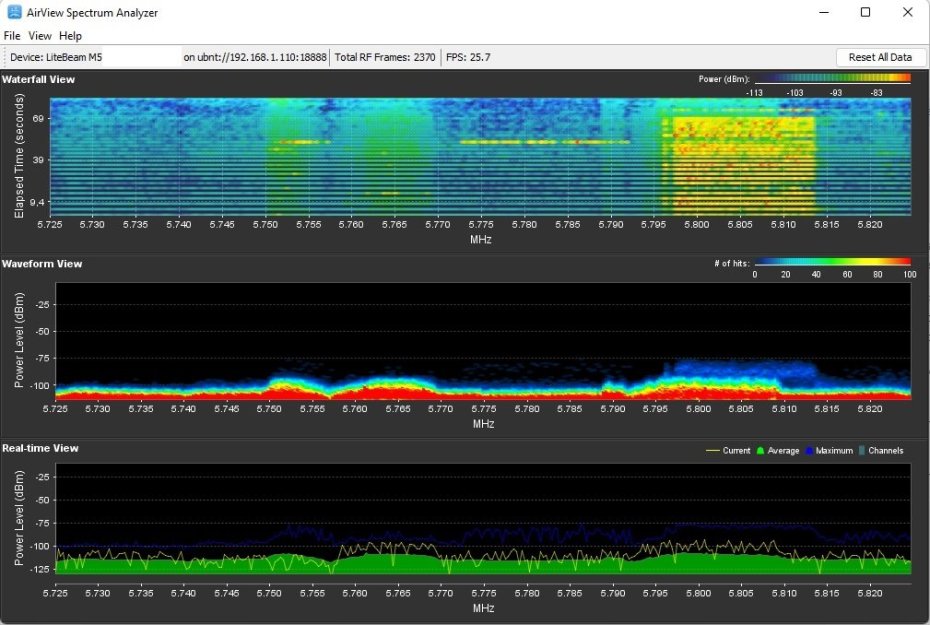
Task: Click the Current legend line icon
Action: coord(713,451)
